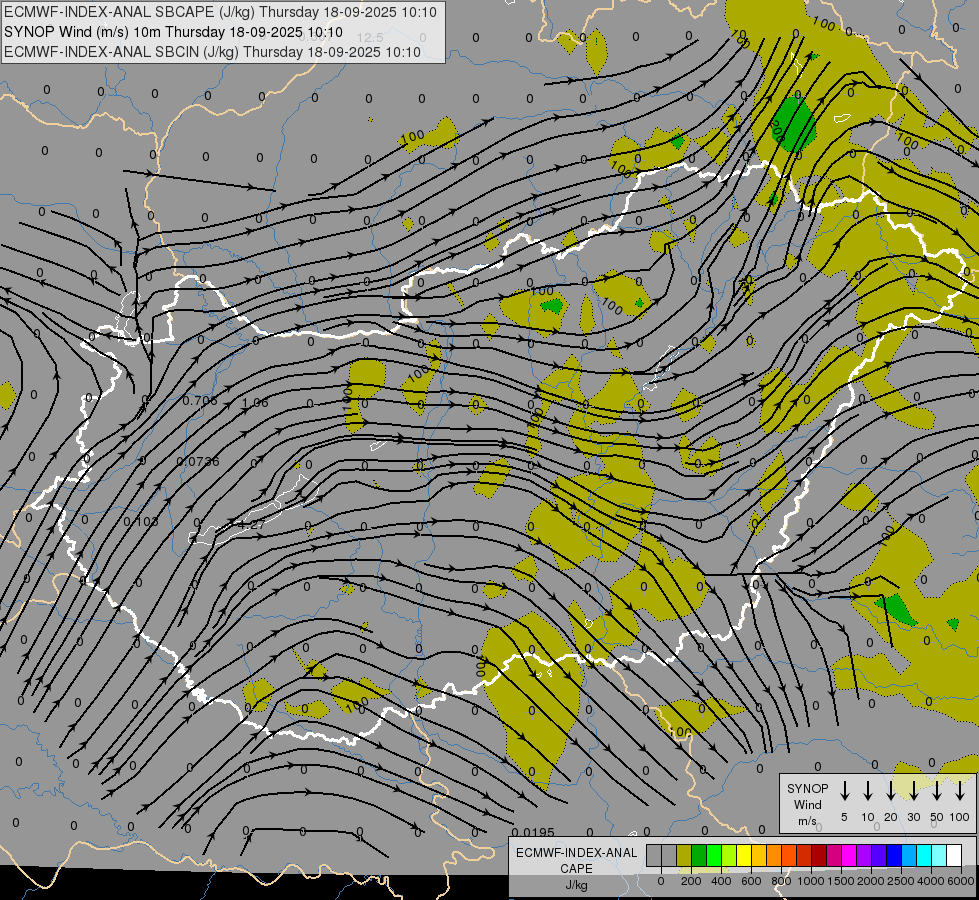979x900 pixels.
Task: Click the 'm/s' unit label in wind legend
Action: [807, 821]
